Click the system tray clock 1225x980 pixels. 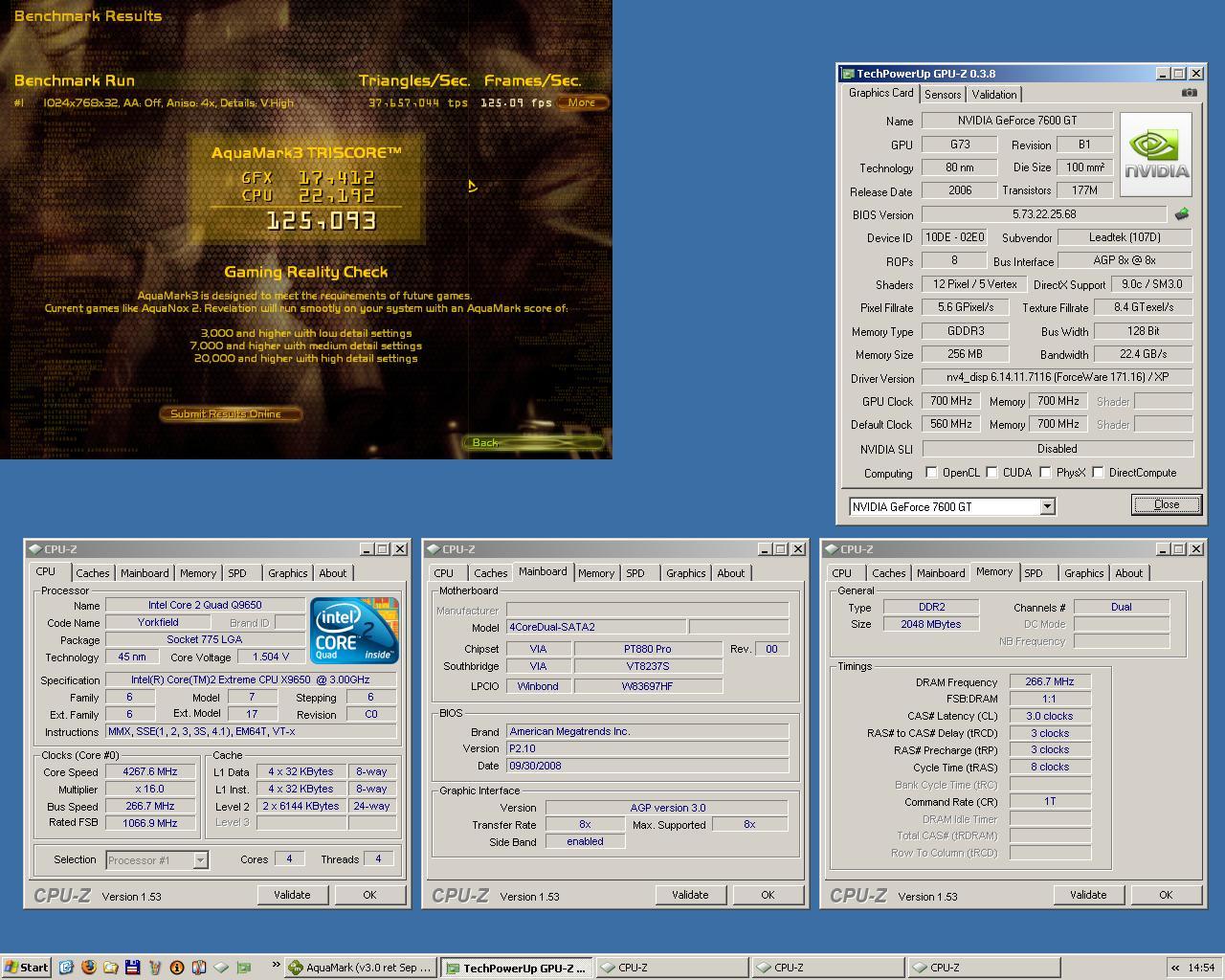tap(1200, 968)
